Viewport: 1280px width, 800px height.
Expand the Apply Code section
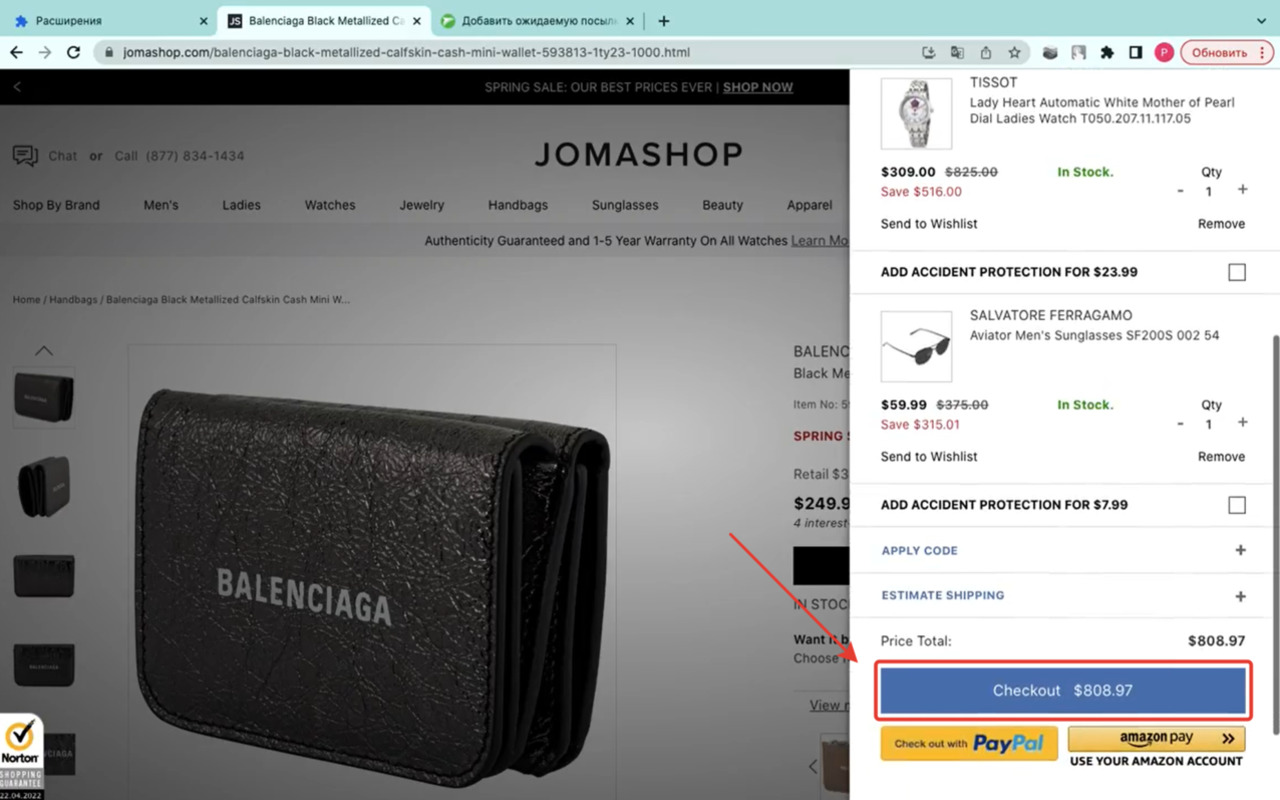click(x=1063, y=551)
